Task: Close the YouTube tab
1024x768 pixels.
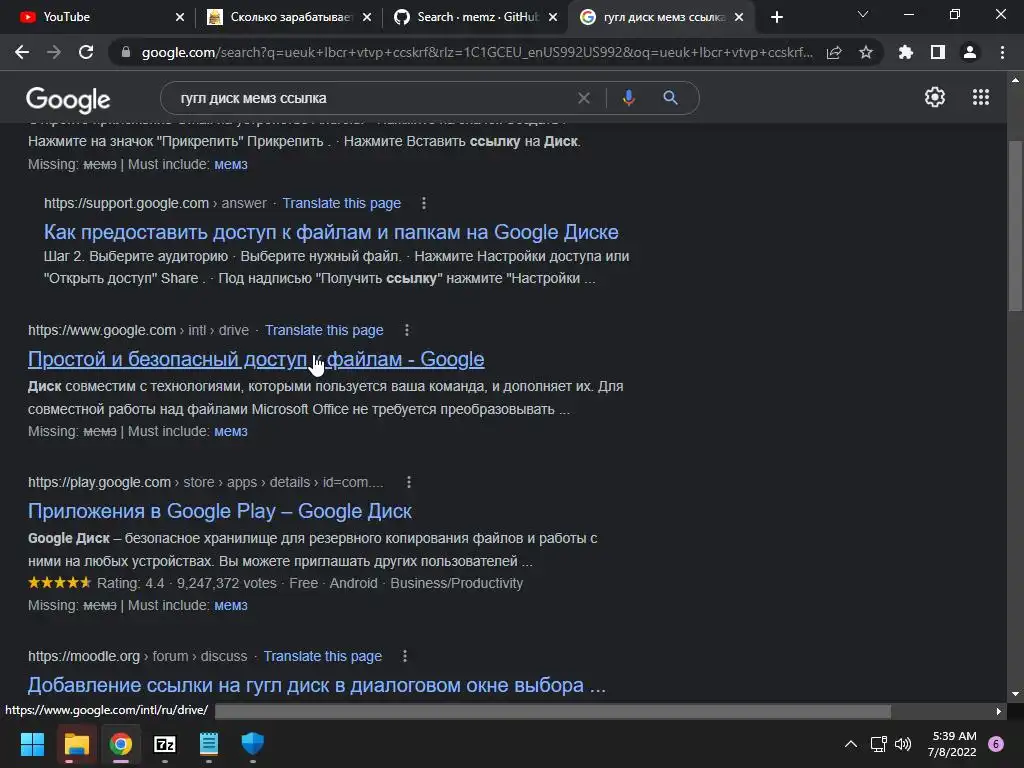Action: (x=180, y=17)
